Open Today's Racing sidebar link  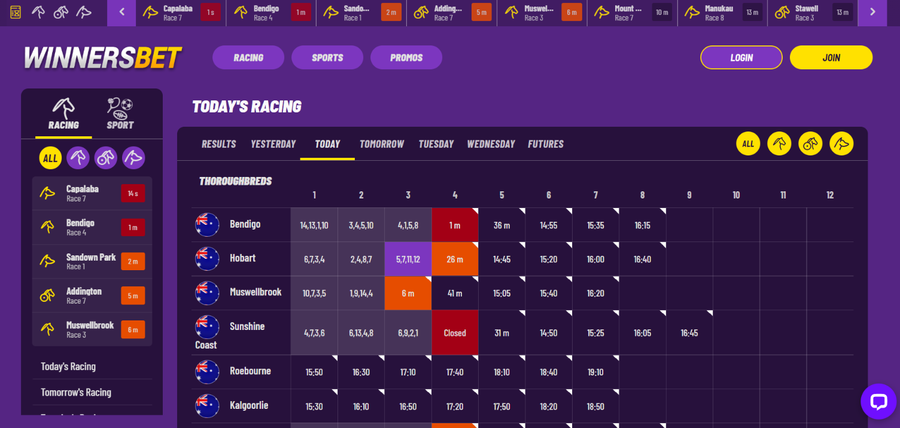click(68, 367)
